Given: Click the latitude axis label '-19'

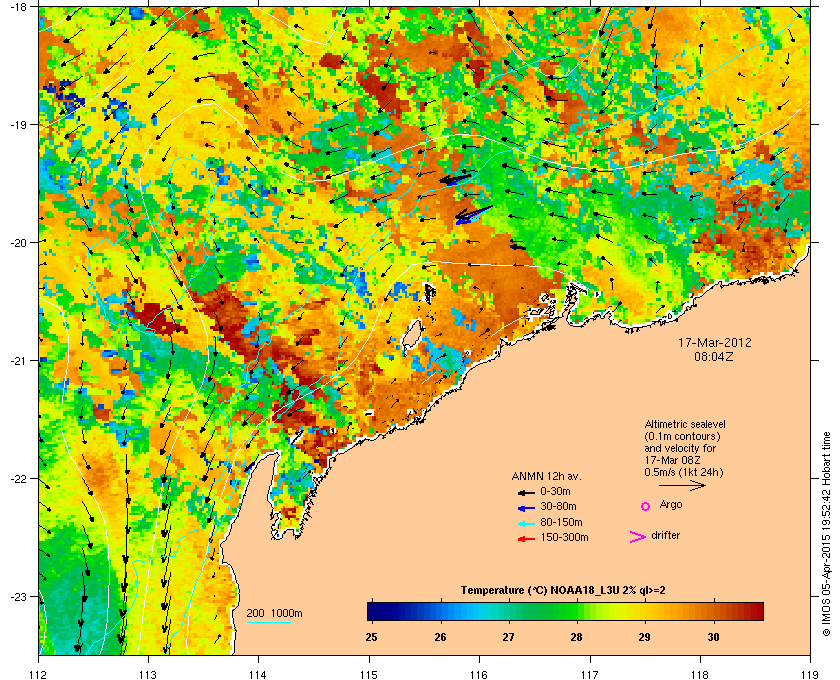Looking at the screenshot, I should [x=18, y=124].
